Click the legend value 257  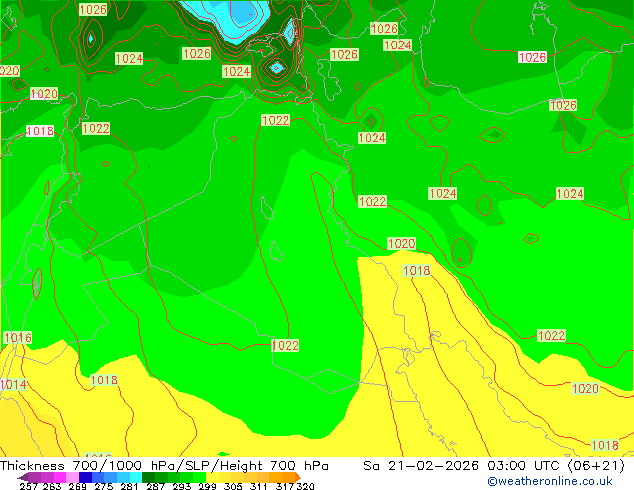coord(29,486)
